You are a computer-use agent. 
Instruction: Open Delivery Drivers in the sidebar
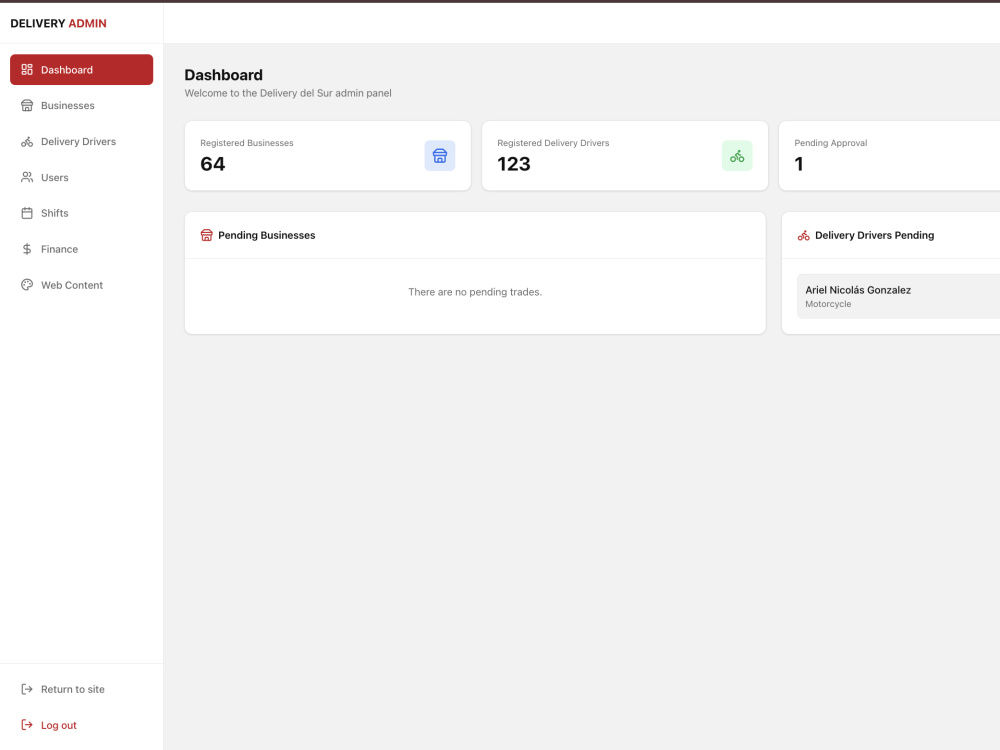(x=82, y=142)
